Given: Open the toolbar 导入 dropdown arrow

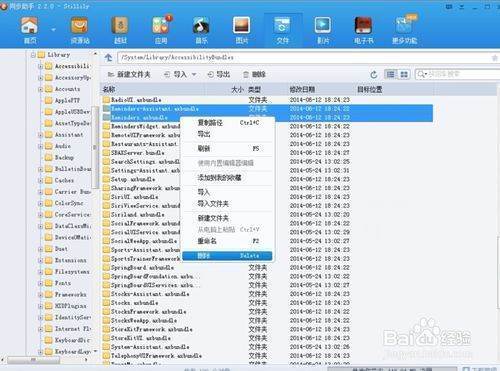Looking at the screenshot, I should click(x=194, y=74).
